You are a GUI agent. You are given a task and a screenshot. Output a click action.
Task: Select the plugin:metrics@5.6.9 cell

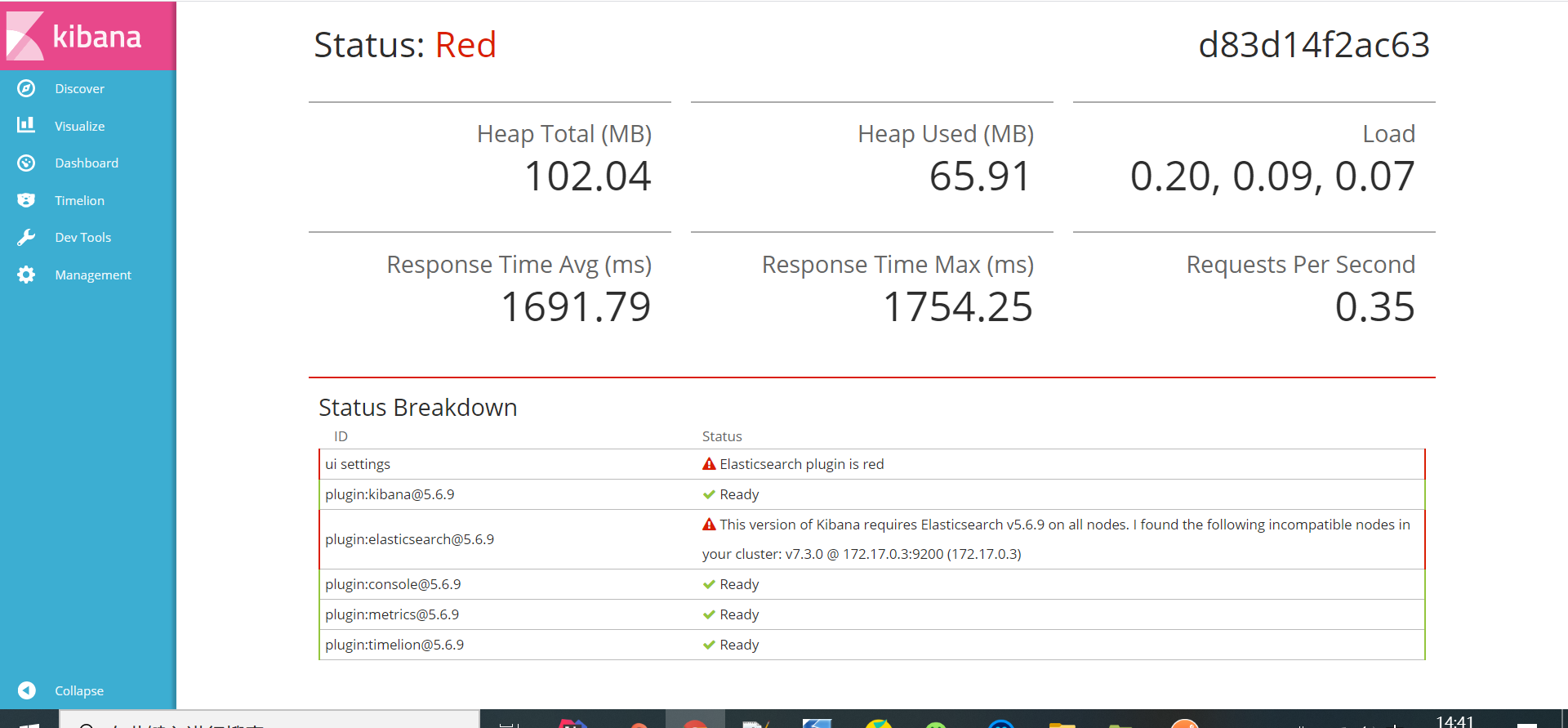[392, 614]
